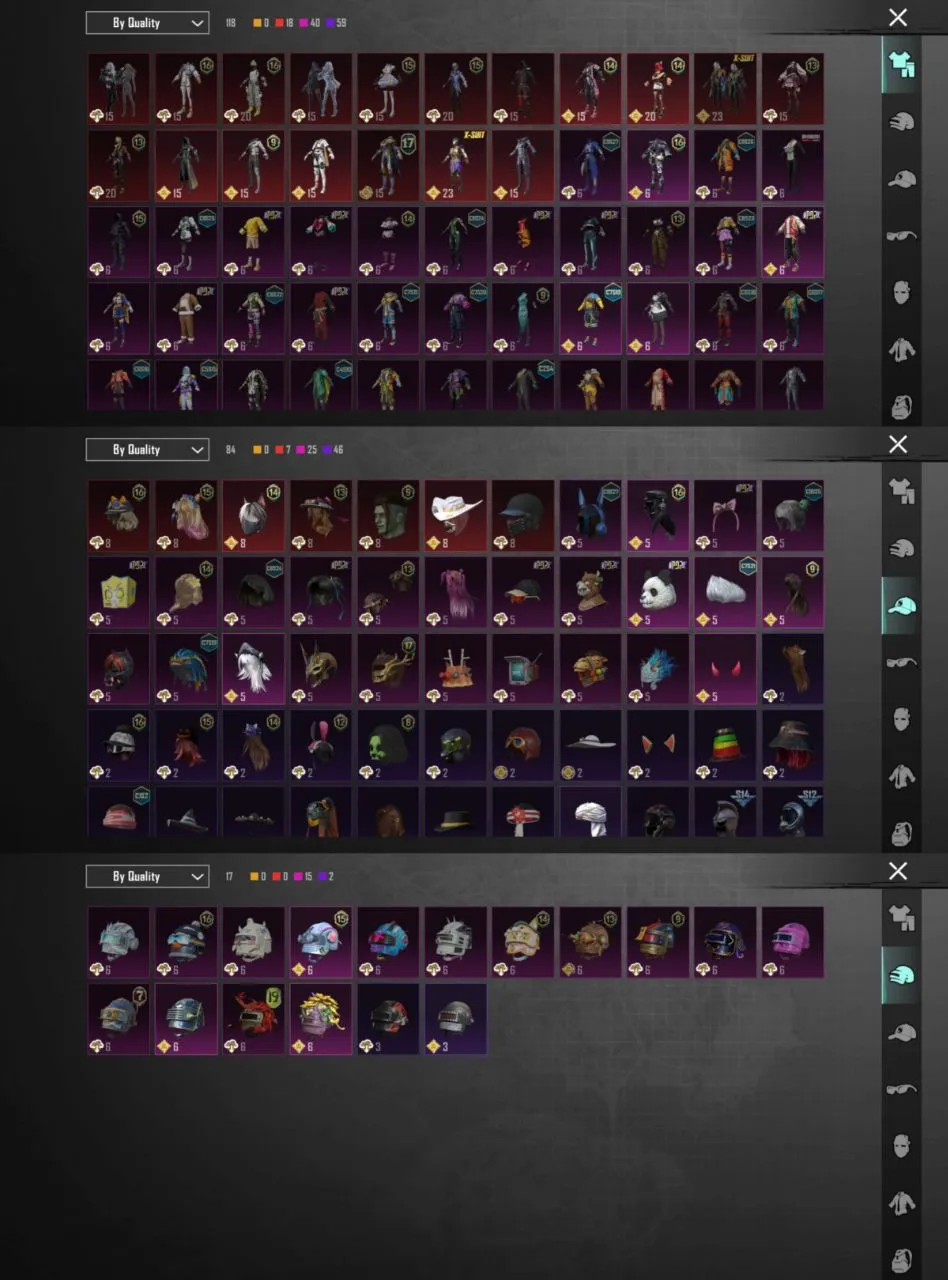Expand By Quality dropdown in 84-item panel
The image size is (948, 1280).
pos(147,449)
